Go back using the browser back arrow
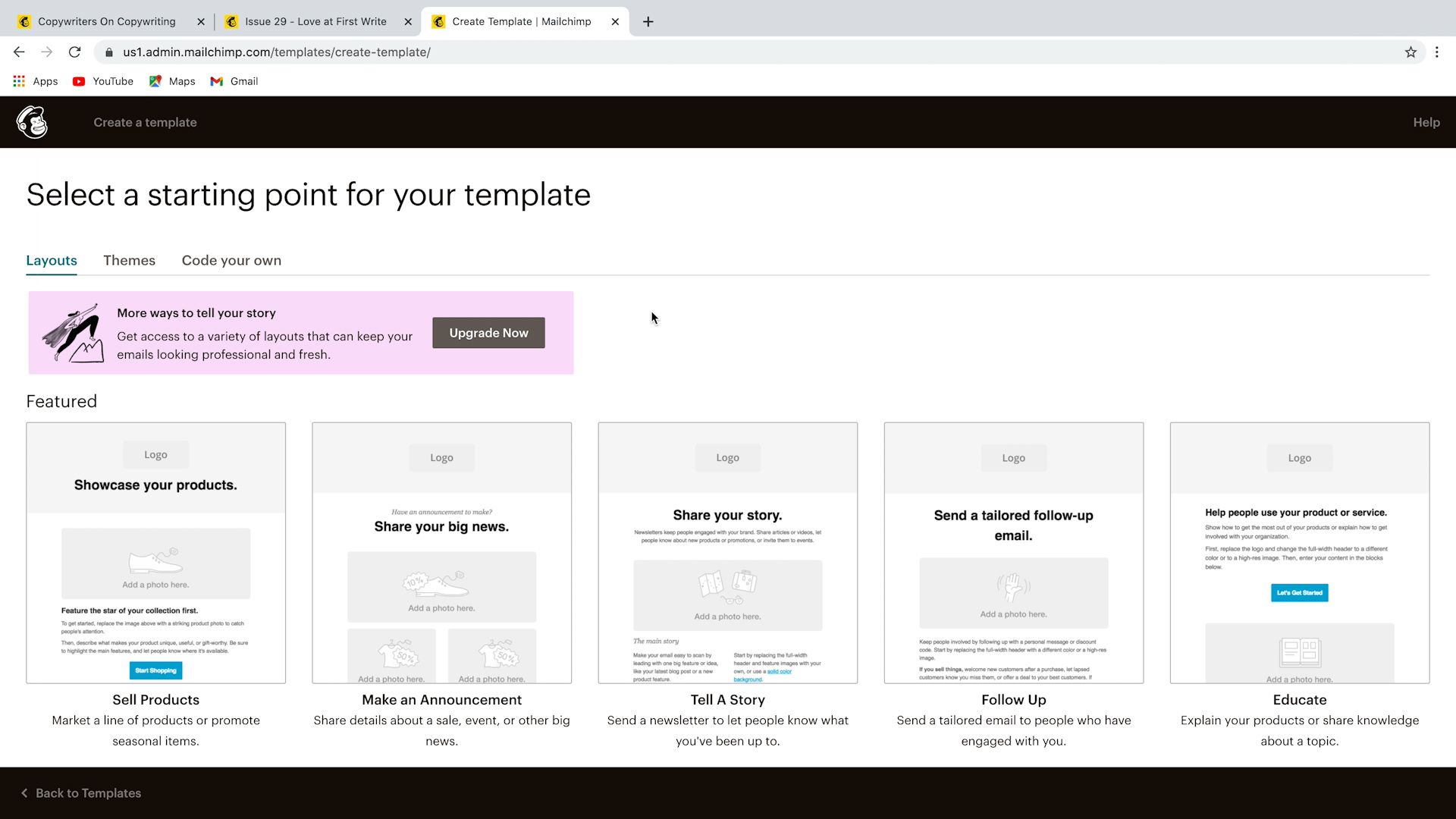 click(19, 52)
